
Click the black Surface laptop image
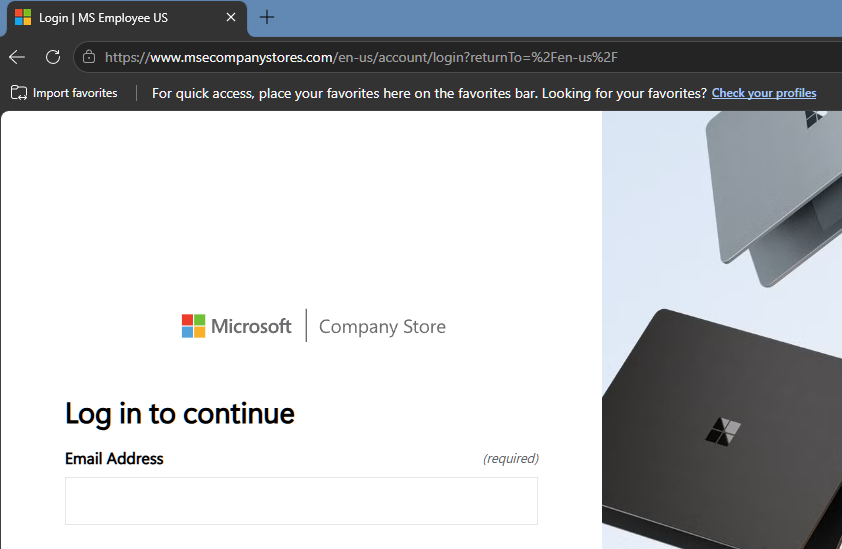722,429
